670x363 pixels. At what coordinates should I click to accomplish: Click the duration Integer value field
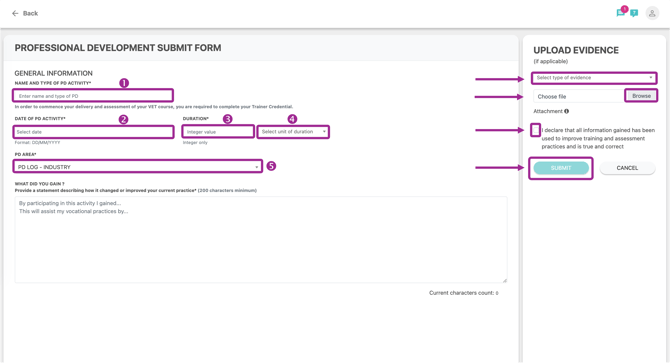(x=218, y=132)
